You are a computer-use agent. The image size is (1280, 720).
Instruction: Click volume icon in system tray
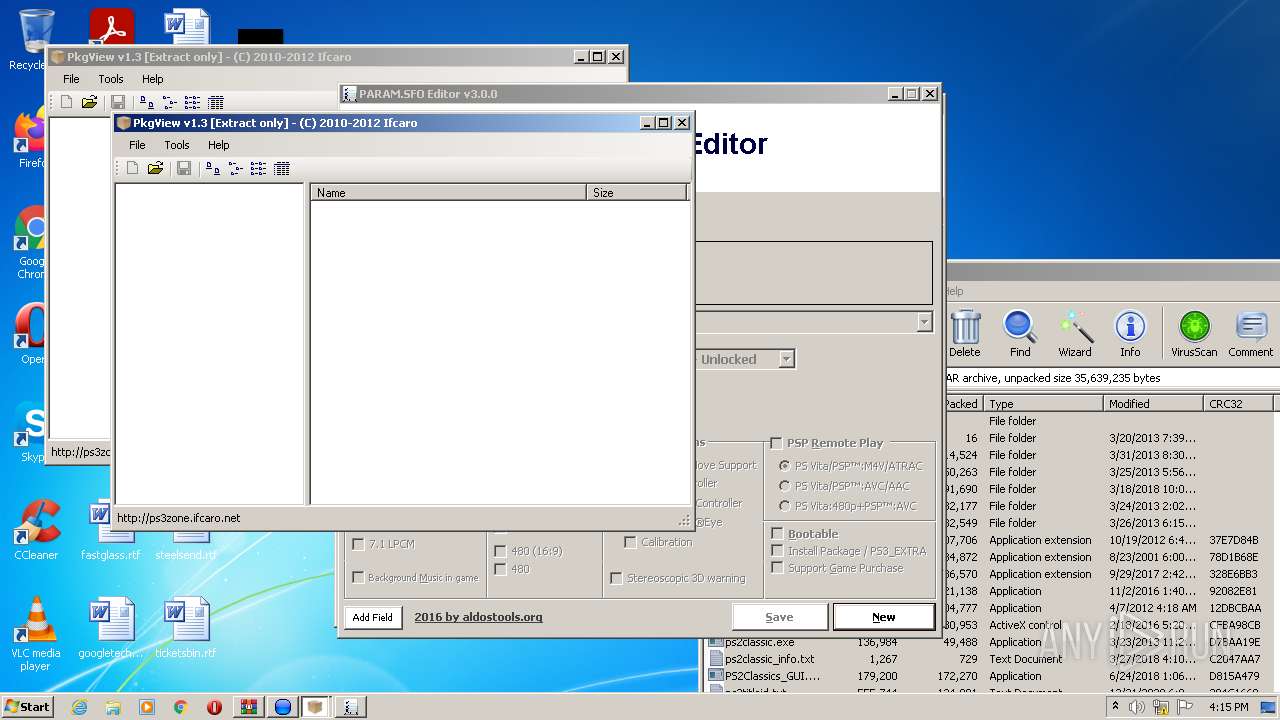click(1137, 707)
